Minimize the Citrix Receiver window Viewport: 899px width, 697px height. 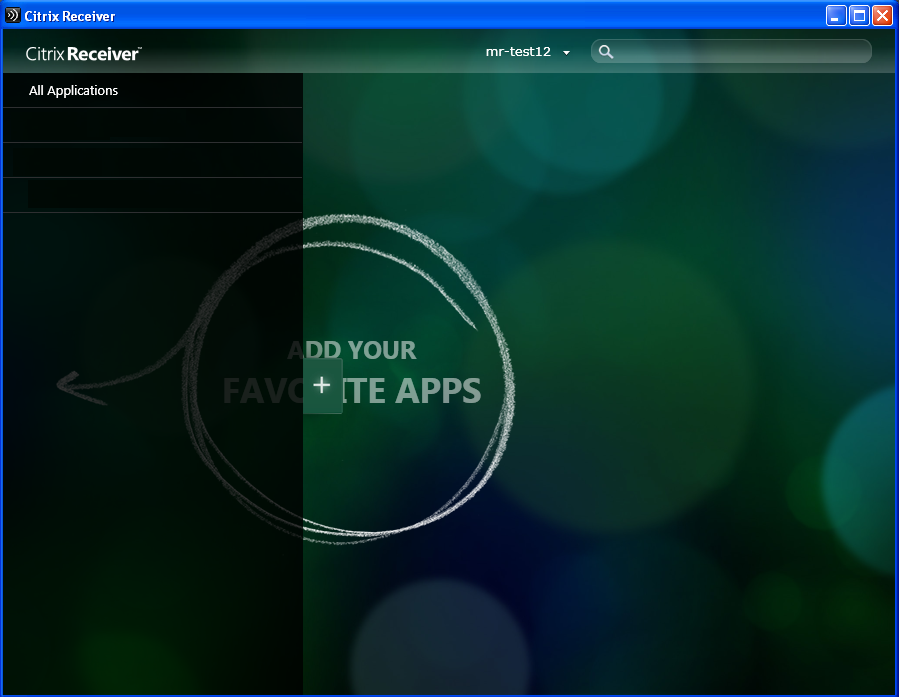[x=836, y=15]
